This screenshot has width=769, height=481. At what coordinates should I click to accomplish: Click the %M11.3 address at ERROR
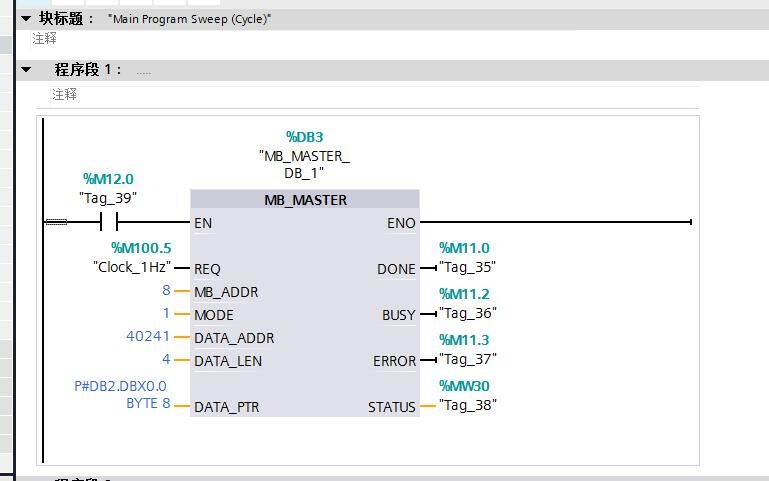pyautogui.click(x=464, y=340)
